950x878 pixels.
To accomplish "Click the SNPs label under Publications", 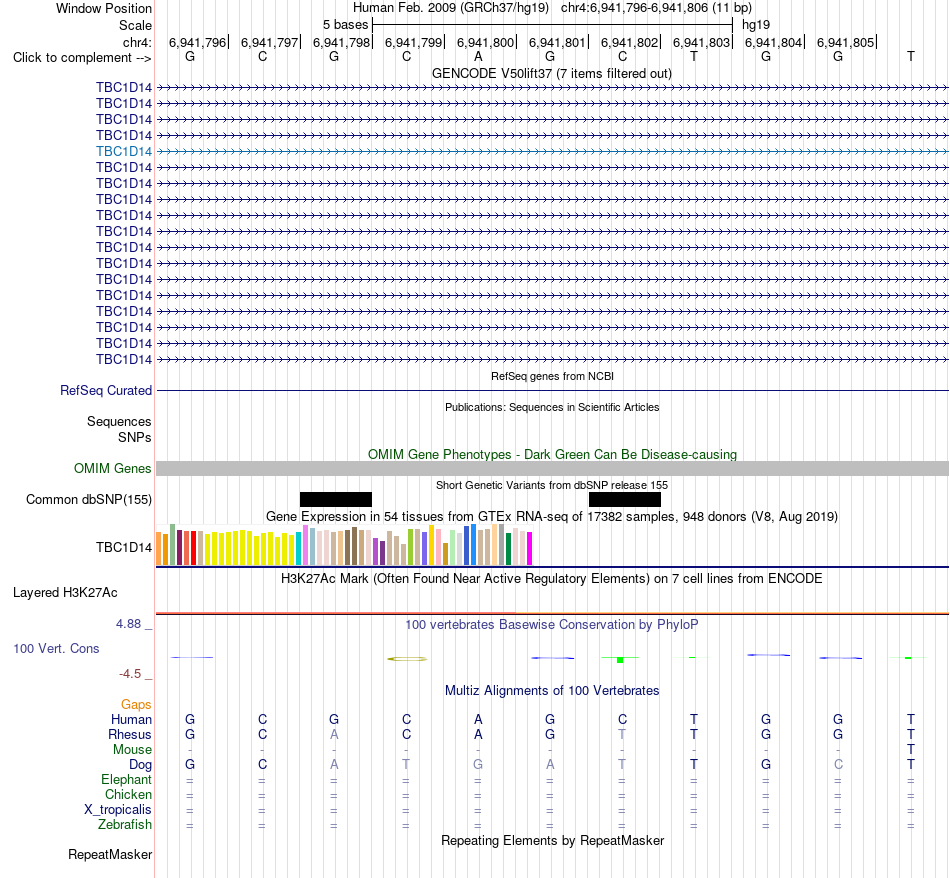I will 135,437.
